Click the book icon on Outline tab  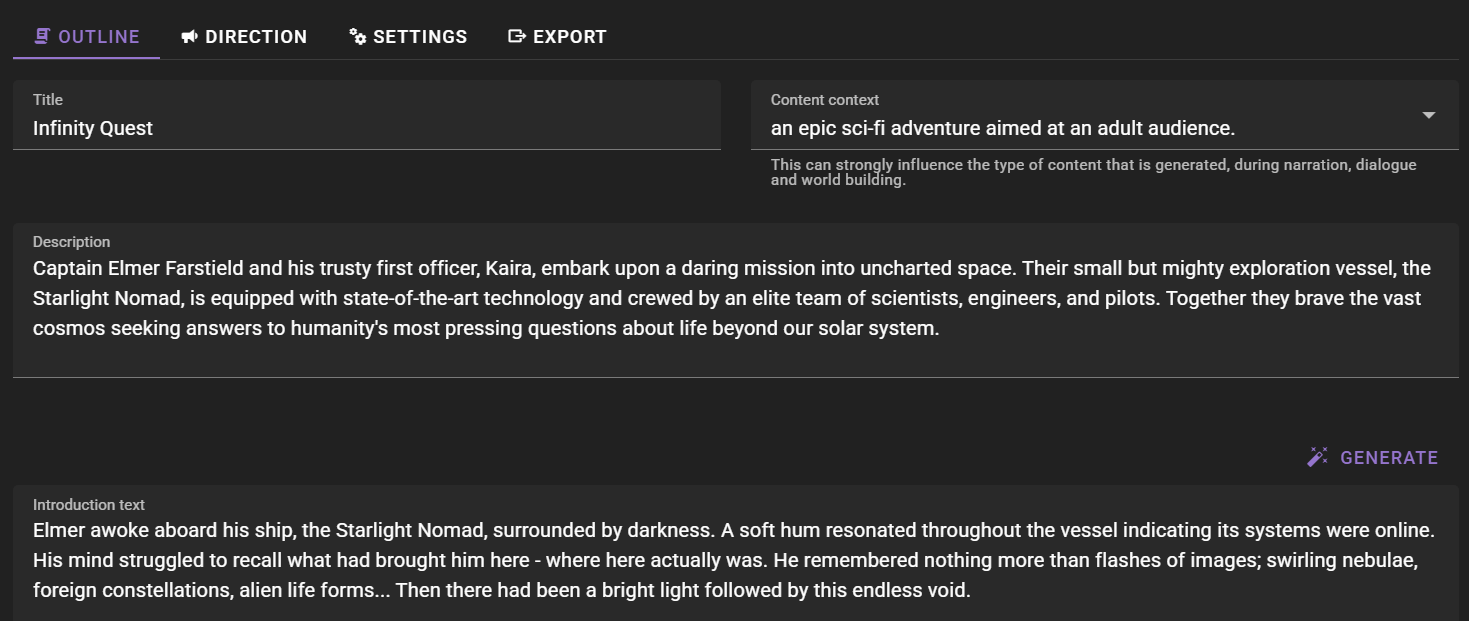point(42,36)
